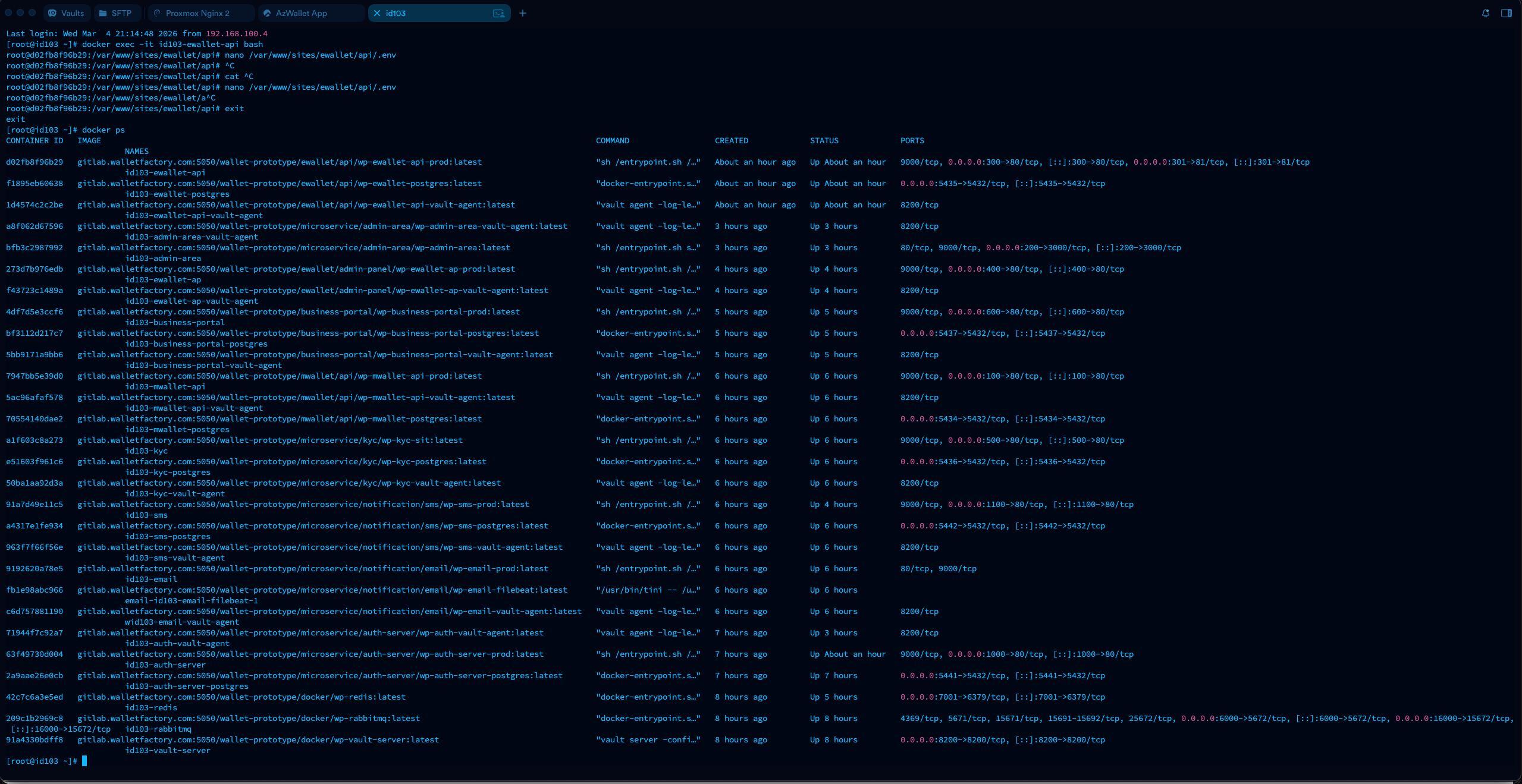Toggle the right sidebar panel
Screen dimensions: 1522x784
pyautogui.click(x=1506, y=13)
